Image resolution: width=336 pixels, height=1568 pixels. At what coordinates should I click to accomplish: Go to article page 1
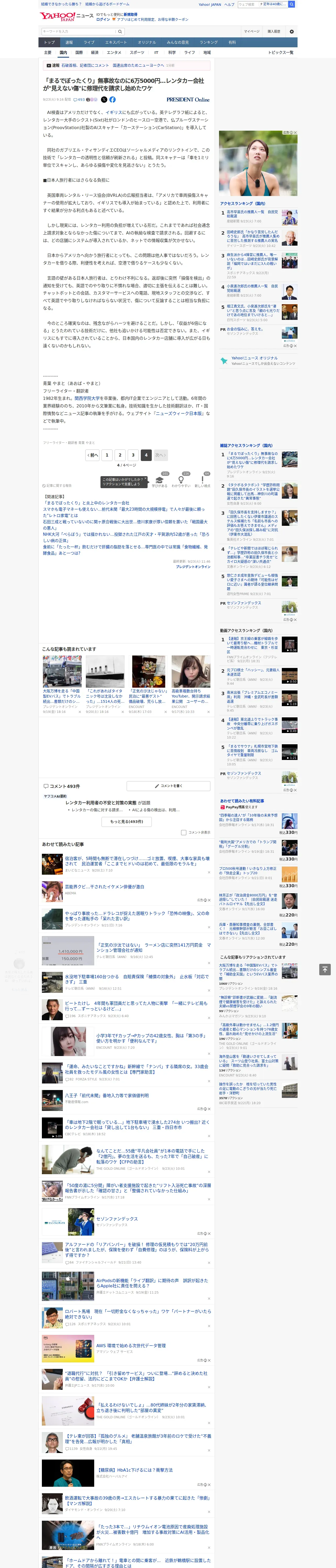tap(107, 455)
